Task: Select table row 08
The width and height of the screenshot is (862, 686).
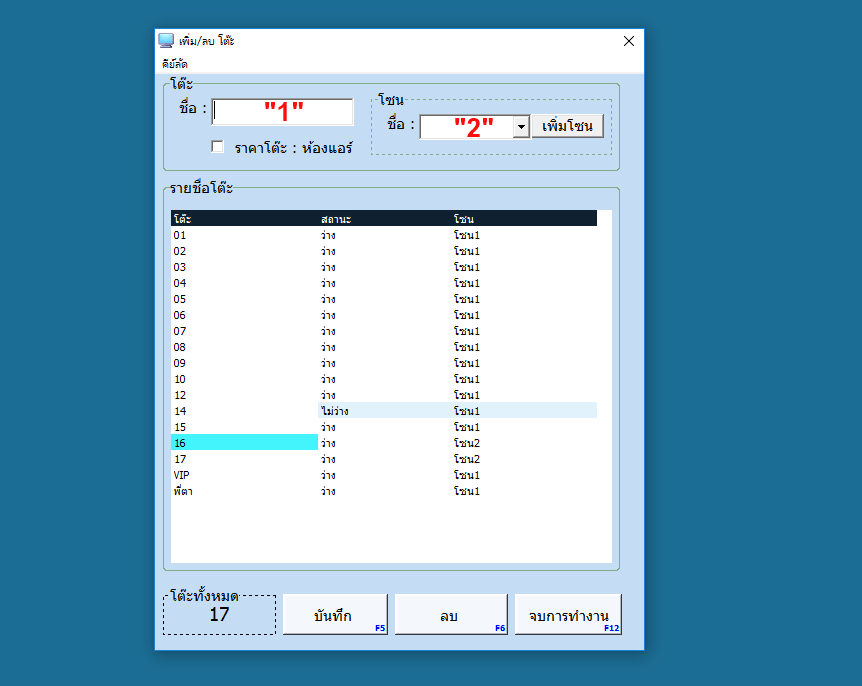Action: tap(384, 347)
